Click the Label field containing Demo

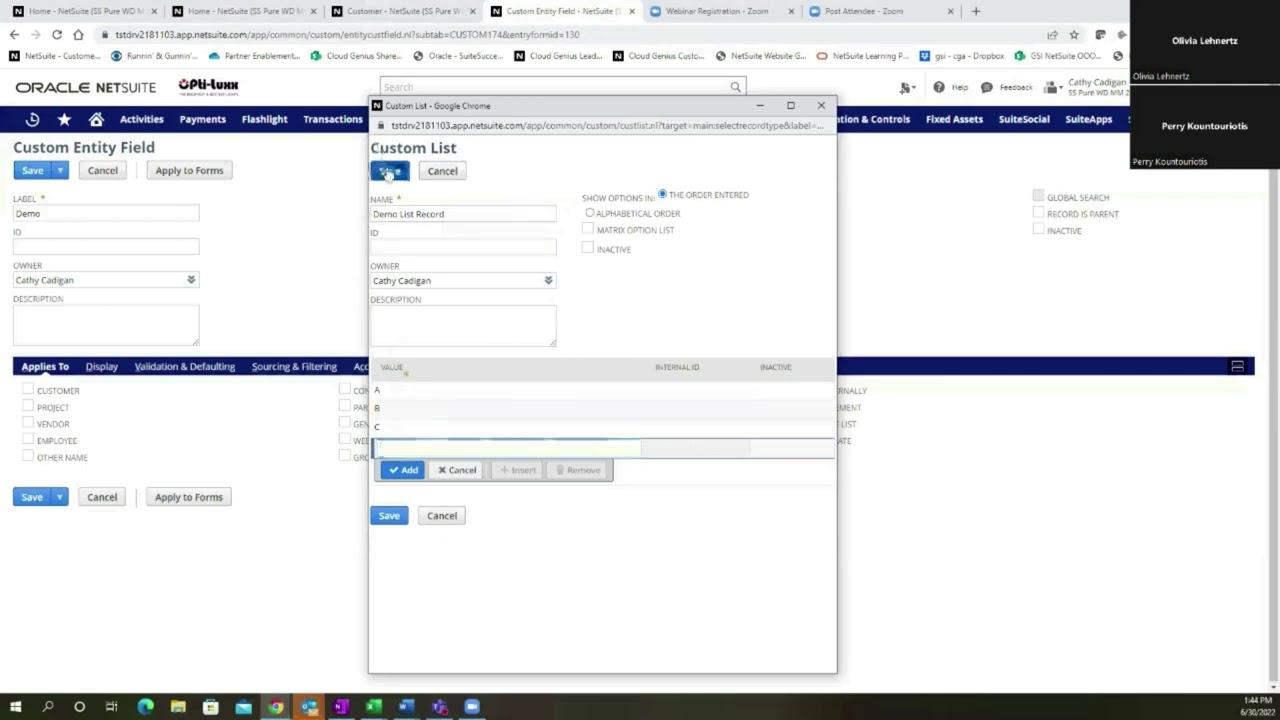pos(106,213)
